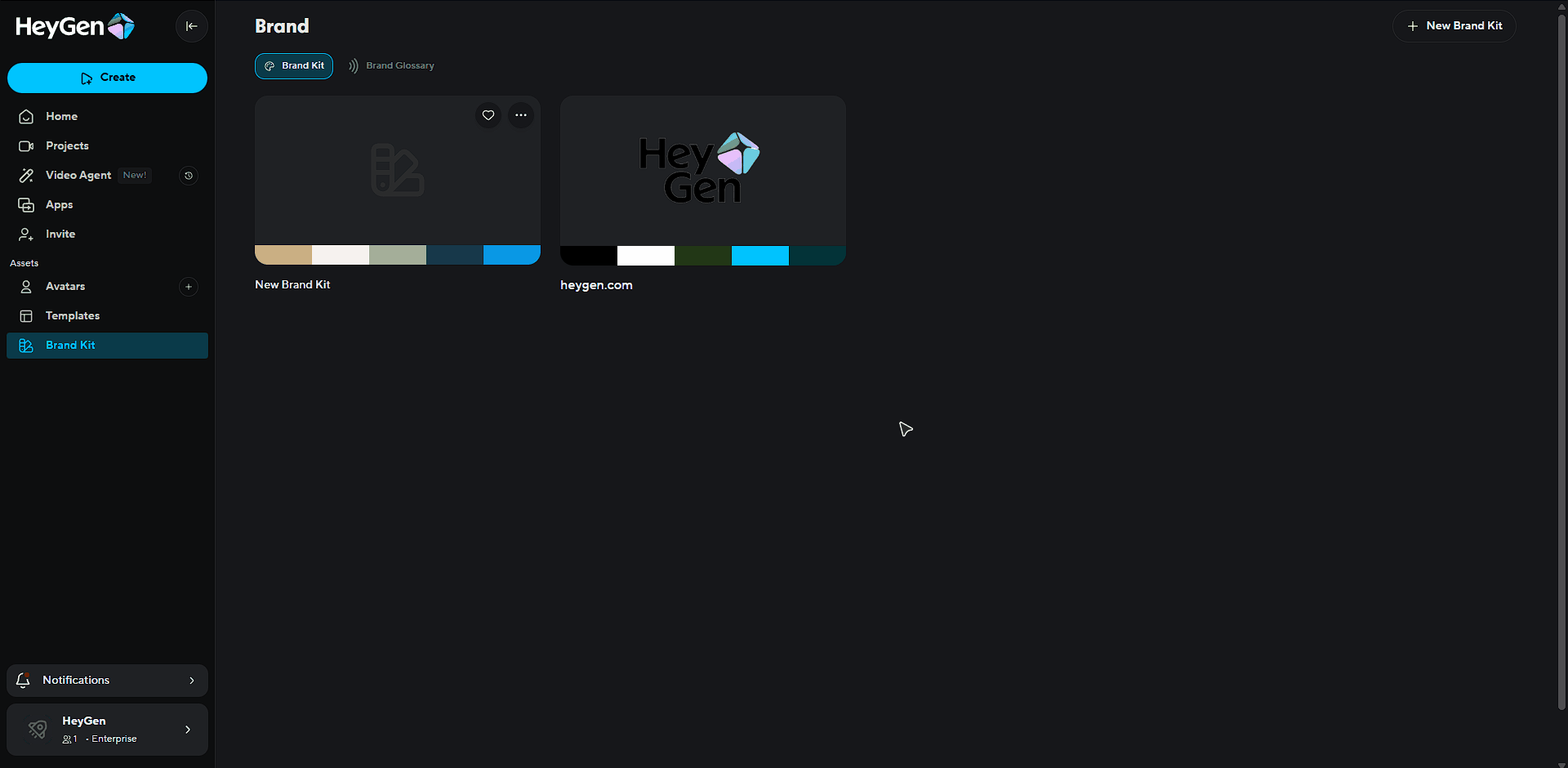Screen dimensions: 1568x768
Task: Open Video Agent history clock icon
Action: 189,176
